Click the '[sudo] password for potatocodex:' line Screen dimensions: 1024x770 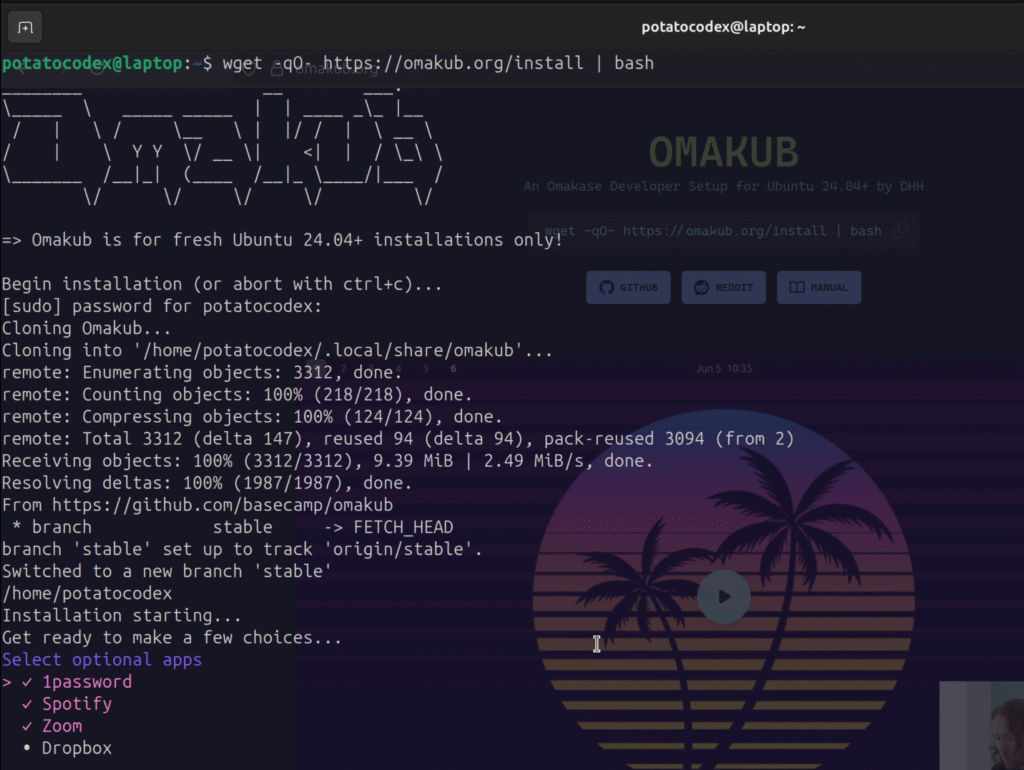pos(162,306)
